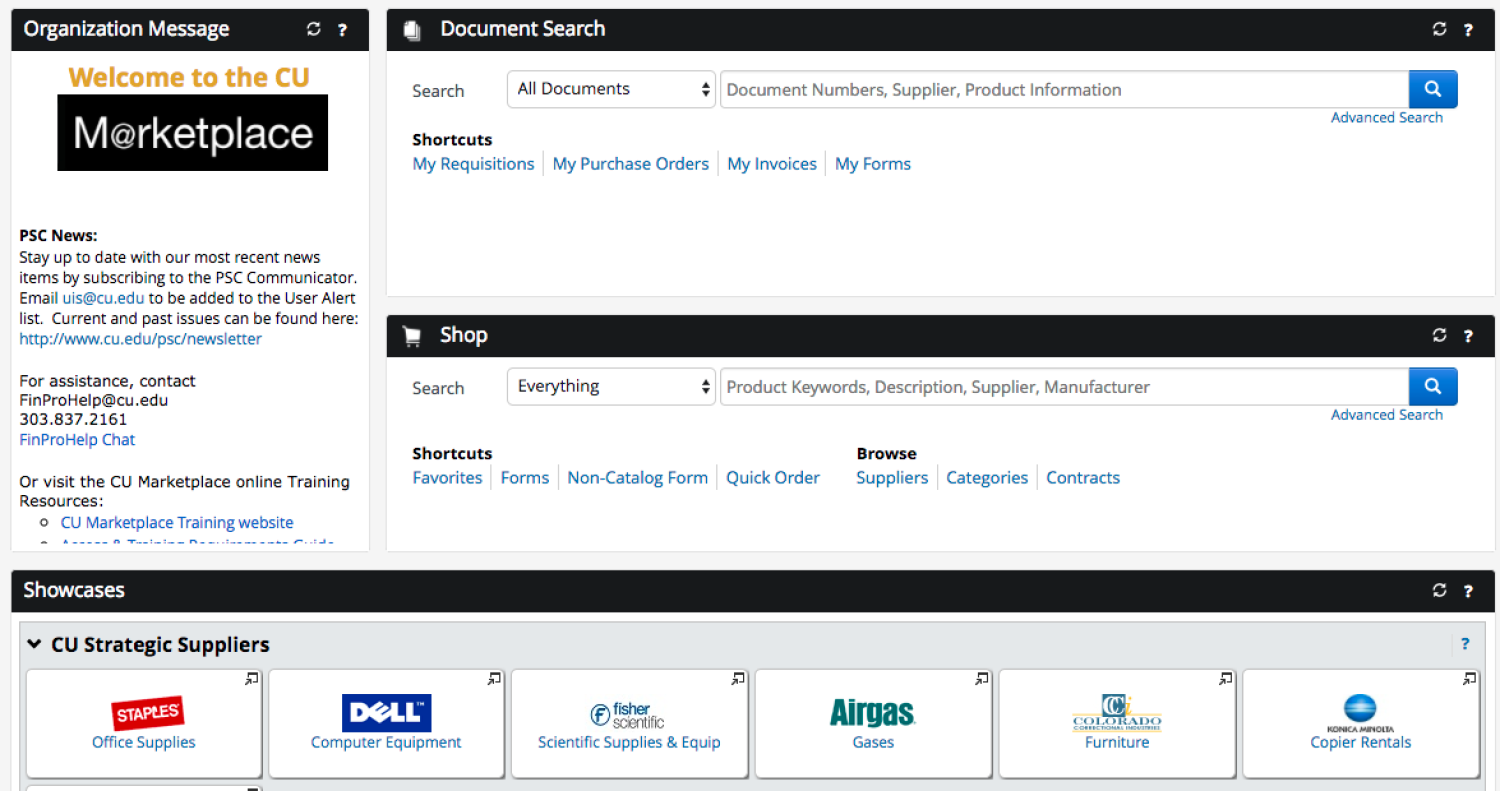Click the Scientific Supplies & Equip link
The width and height of the screenshot is (1500, 791).
pyautogui.click(x=629, y=742)
